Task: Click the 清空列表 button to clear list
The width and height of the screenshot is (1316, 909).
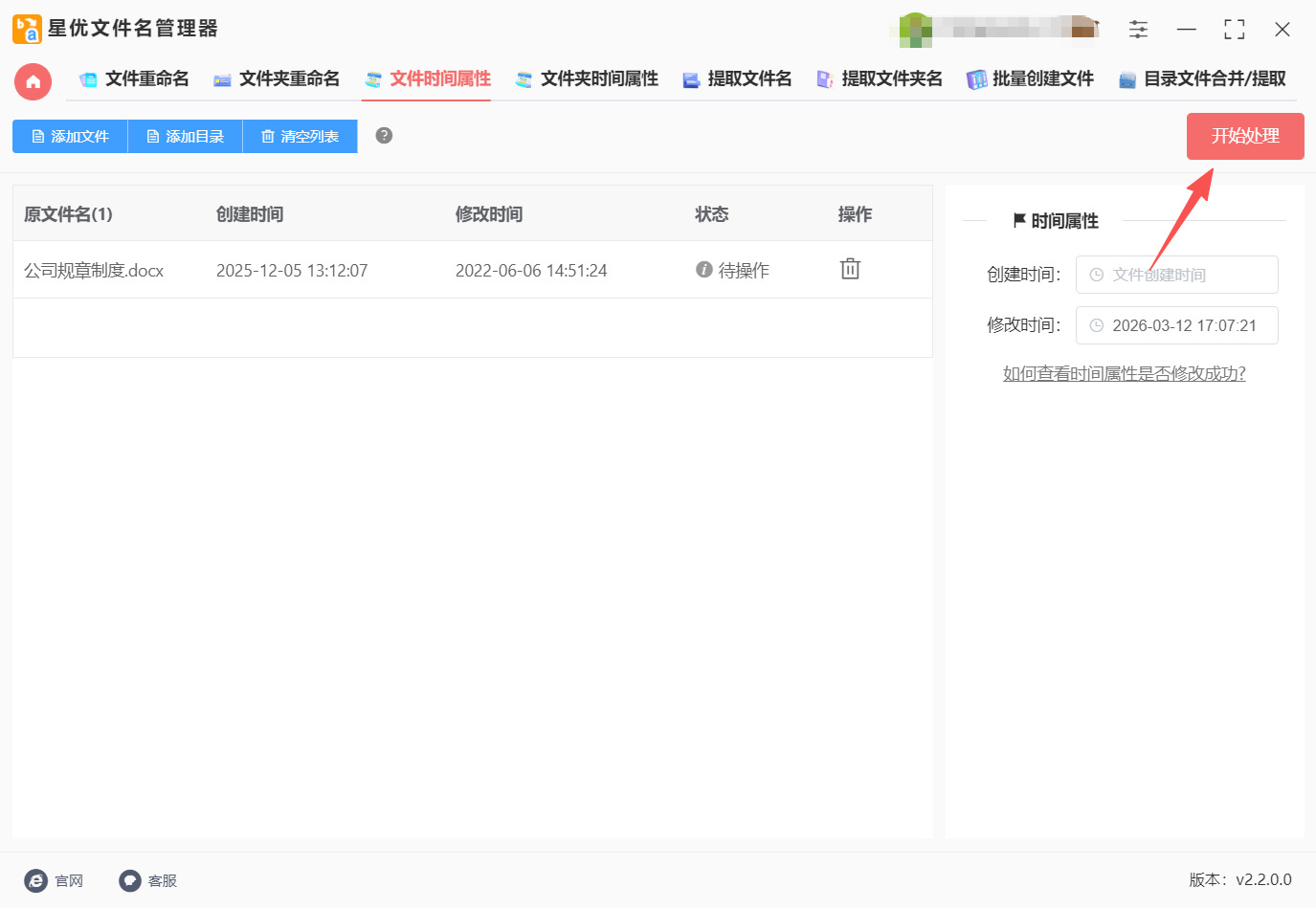Action: coord(300,136)
